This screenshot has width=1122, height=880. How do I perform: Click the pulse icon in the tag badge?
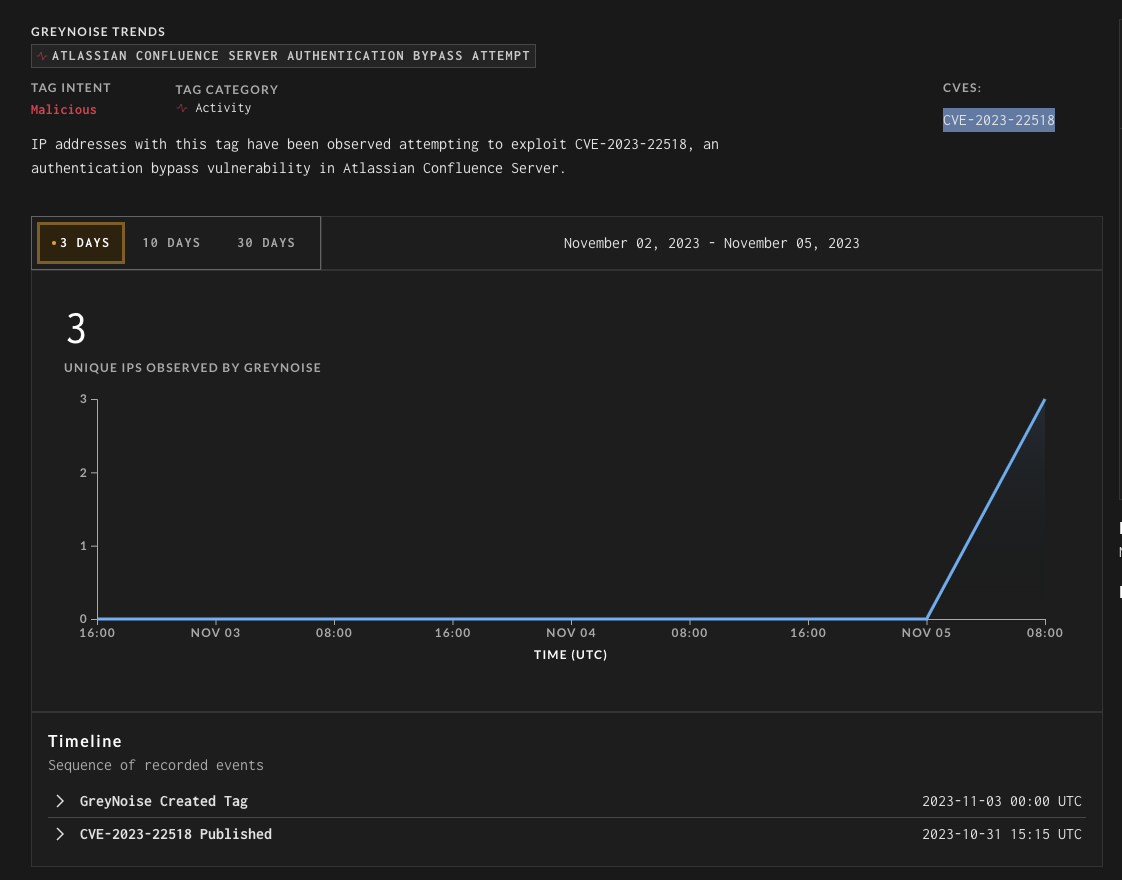pyautogui.click(x=42, y=56)
